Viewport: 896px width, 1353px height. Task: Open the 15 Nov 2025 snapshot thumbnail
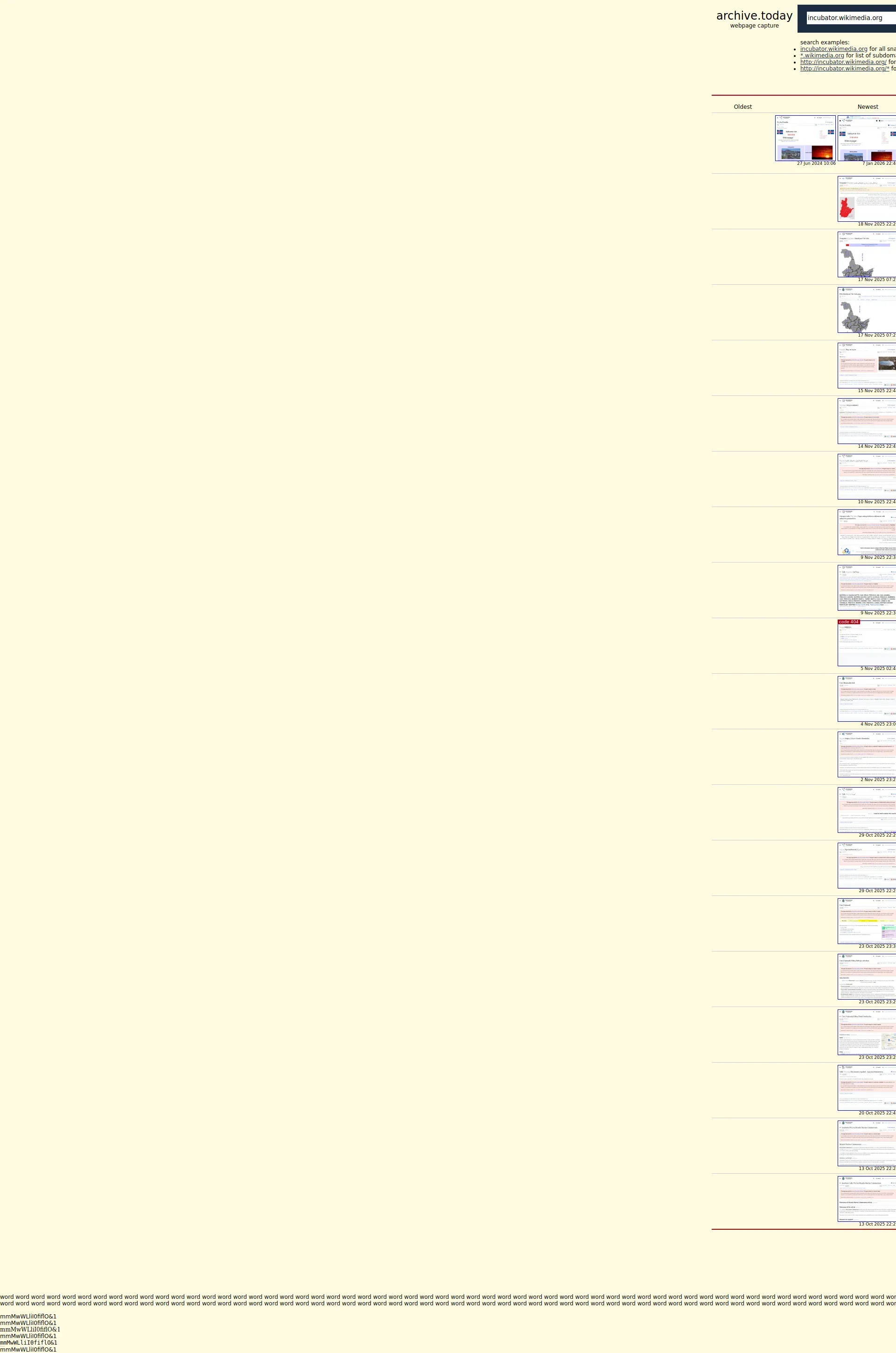866,365
